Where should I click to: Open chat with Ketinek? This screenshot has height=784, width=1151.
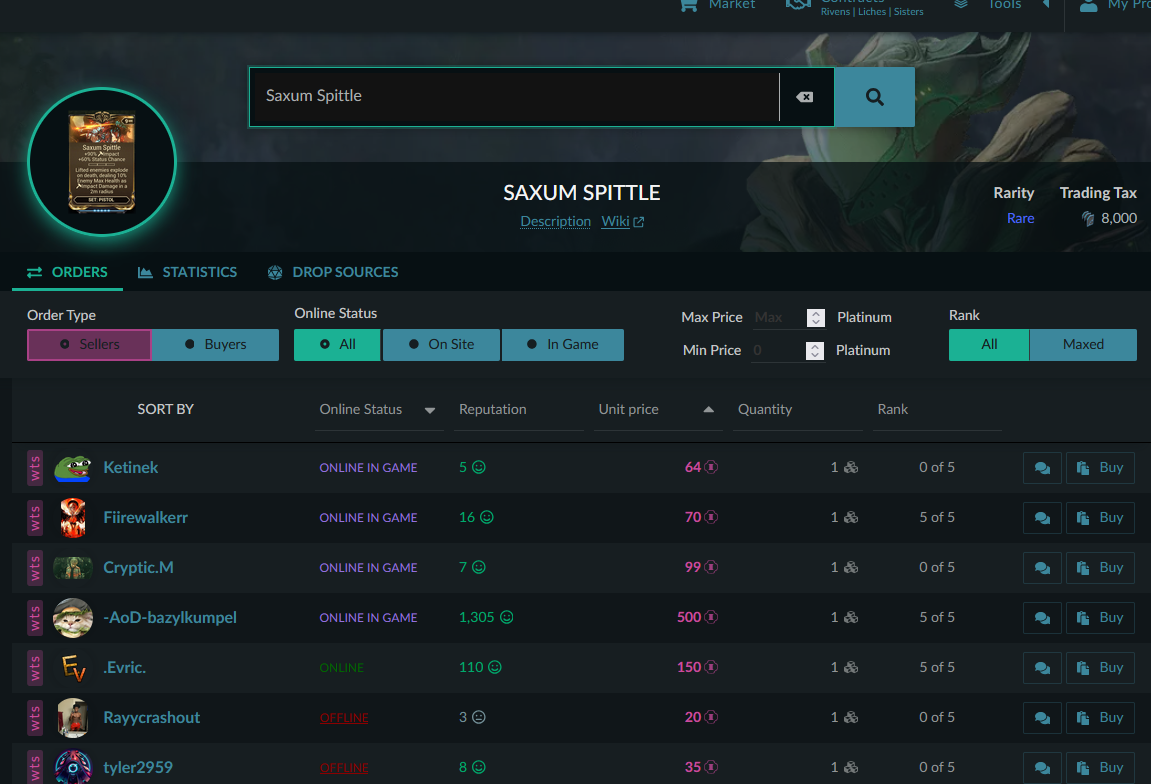[x=1042, y=468]
